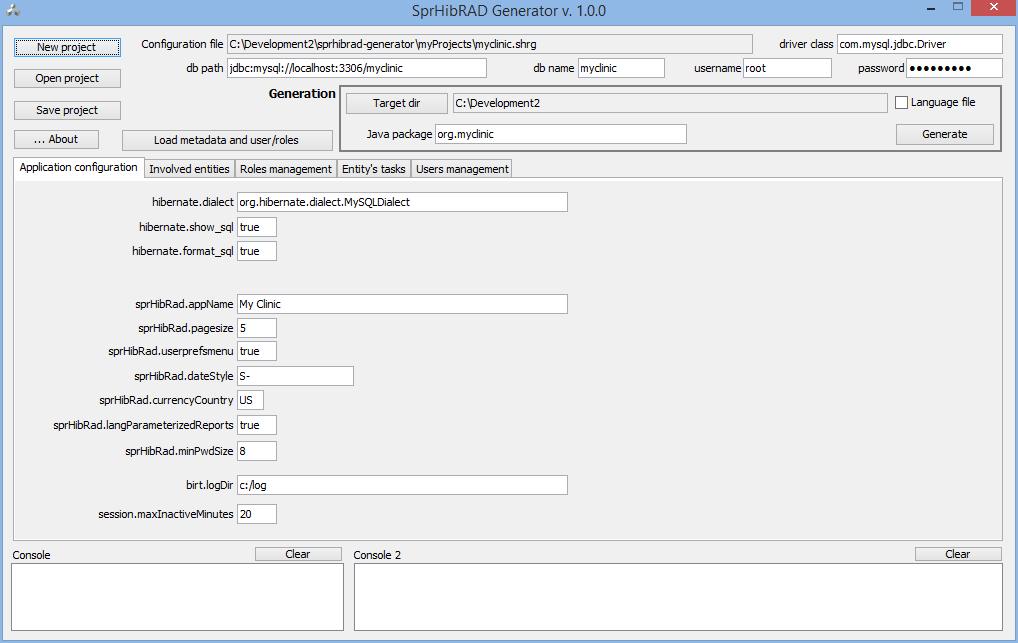The image size is (1018, 643).
Task: Focus the hibernate.dialect field
Action: tap(402, 202)
